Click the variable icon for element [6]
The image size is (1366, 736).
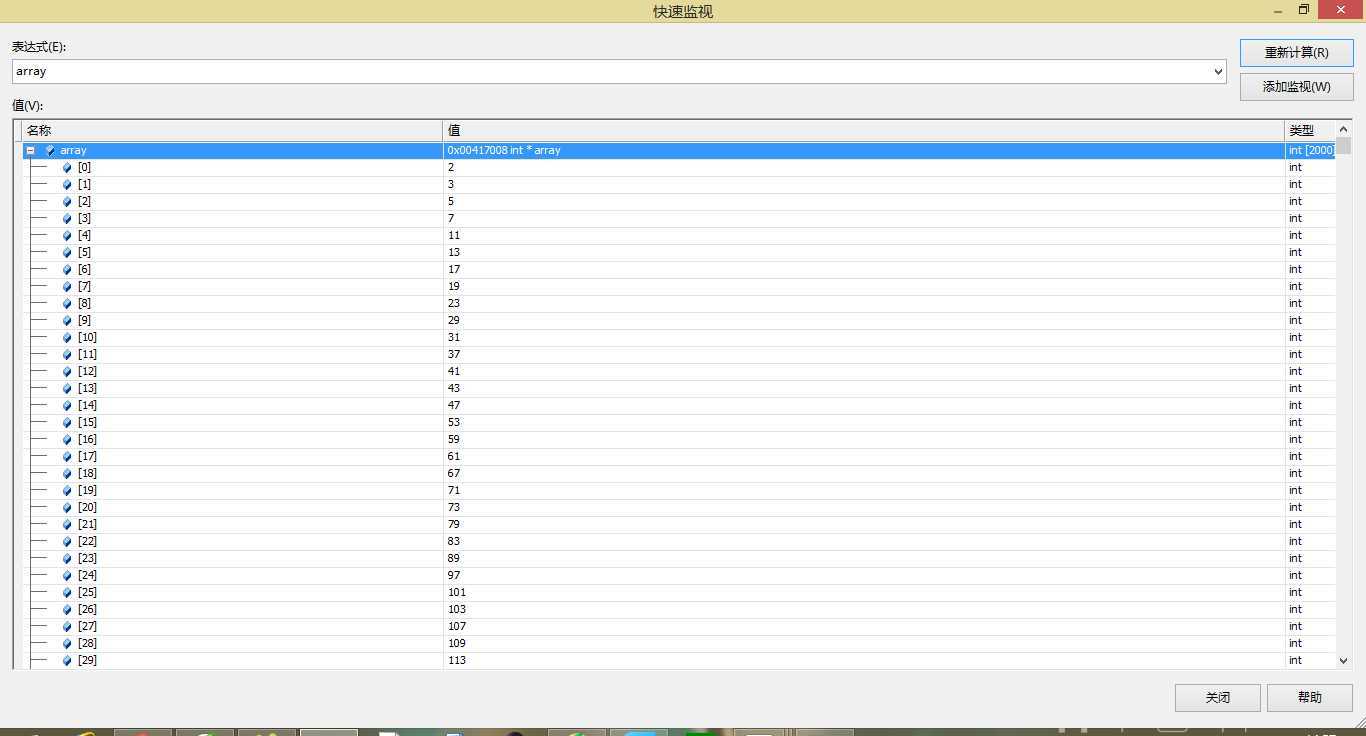(68, 269)
